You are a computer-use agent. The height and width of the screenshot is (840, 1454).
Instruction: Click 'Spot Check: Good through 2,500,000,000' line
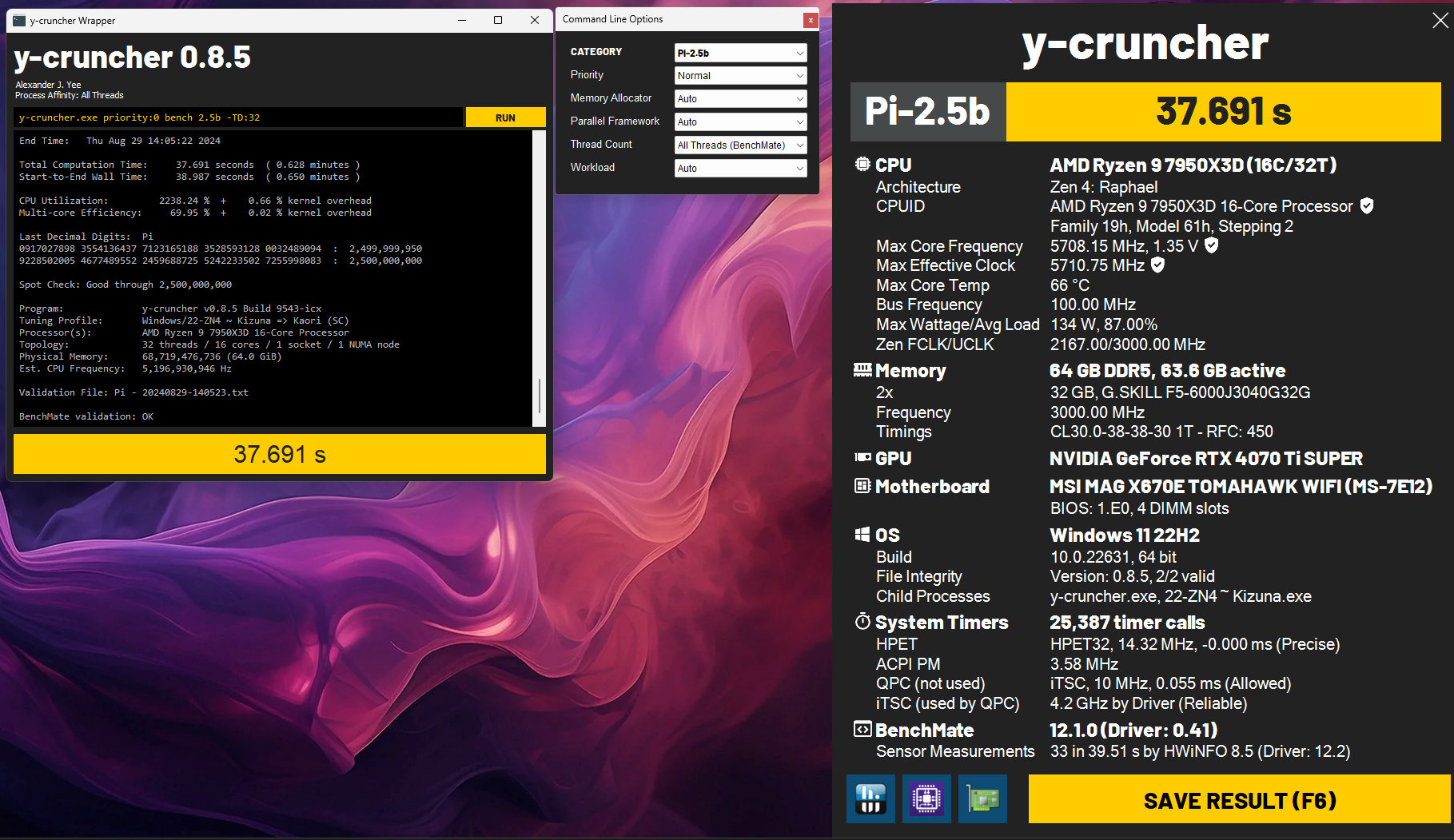125,285
